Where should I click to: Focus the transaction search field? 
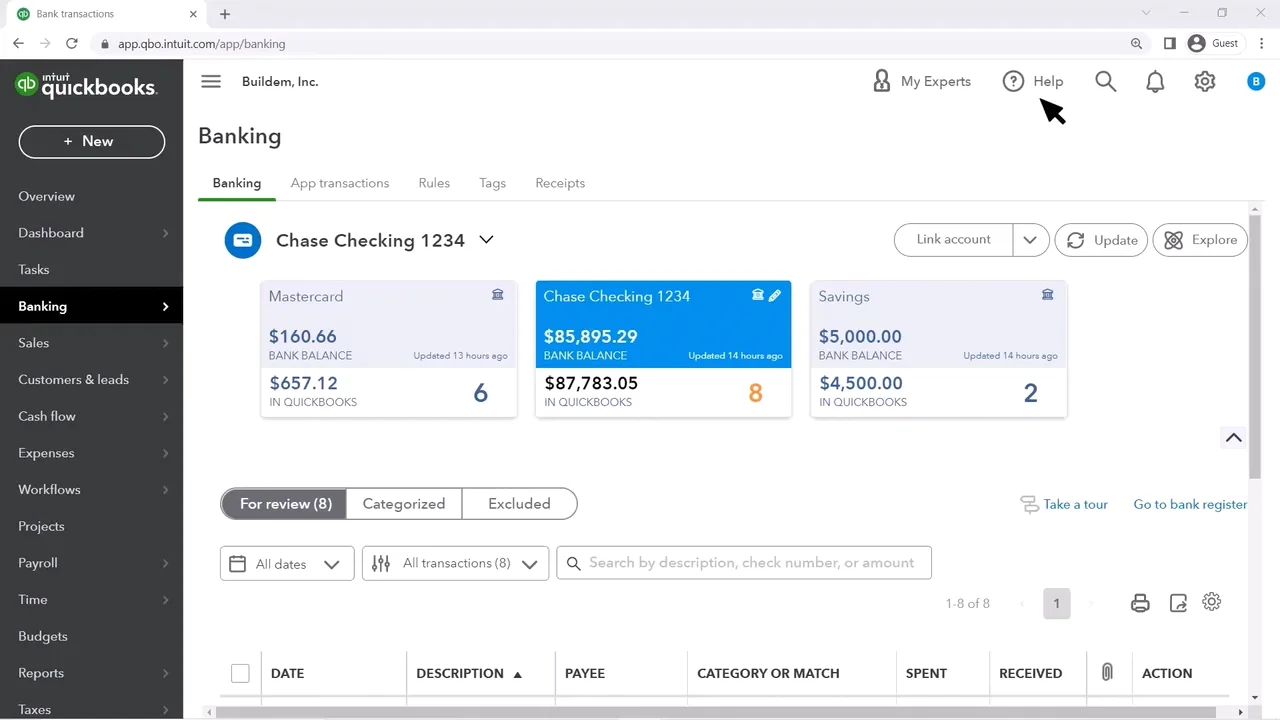coord(744,563)
